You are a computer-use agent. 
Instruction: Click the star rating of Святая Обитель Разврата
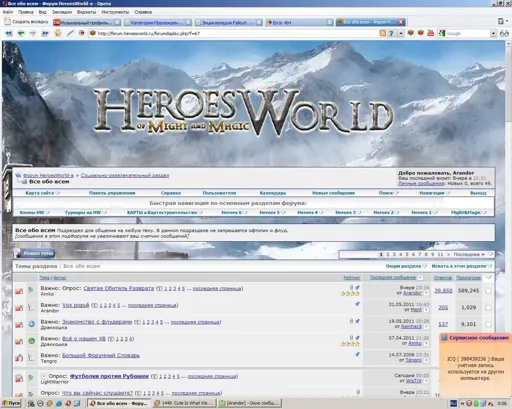350,294
